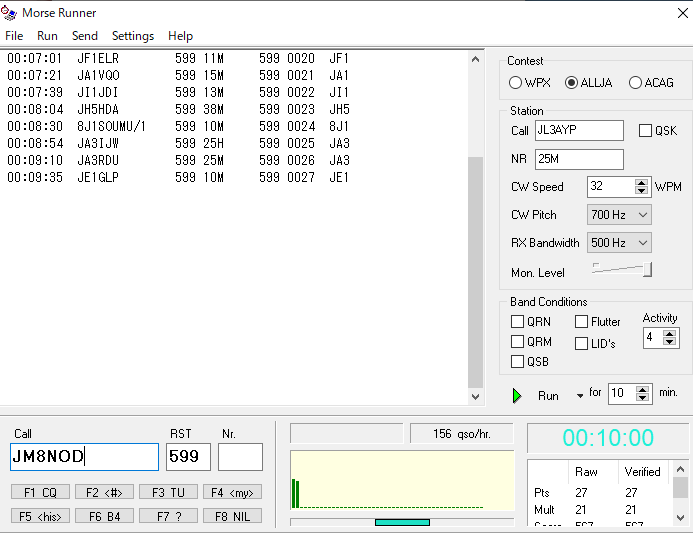Select the ACAG contest radio button
Viewport: 693px width, 533px height.
[x=635, y=83]
